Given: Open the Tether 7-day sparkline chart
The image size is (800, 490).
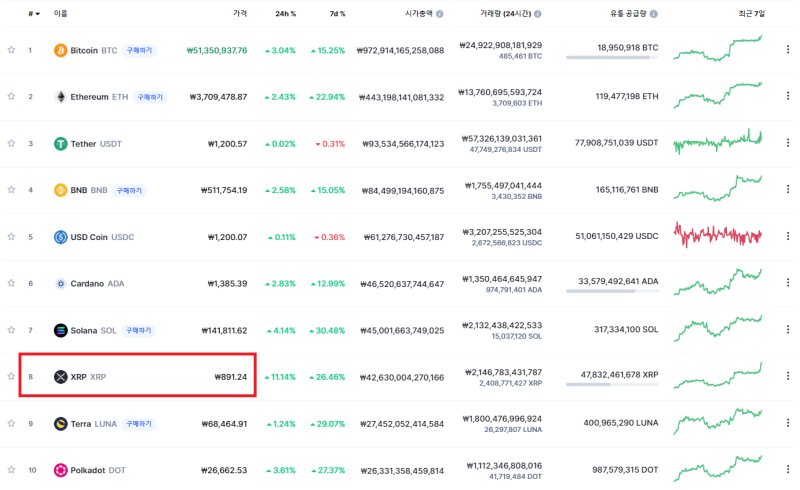Looking at the screenshot, I should point(718,141).
